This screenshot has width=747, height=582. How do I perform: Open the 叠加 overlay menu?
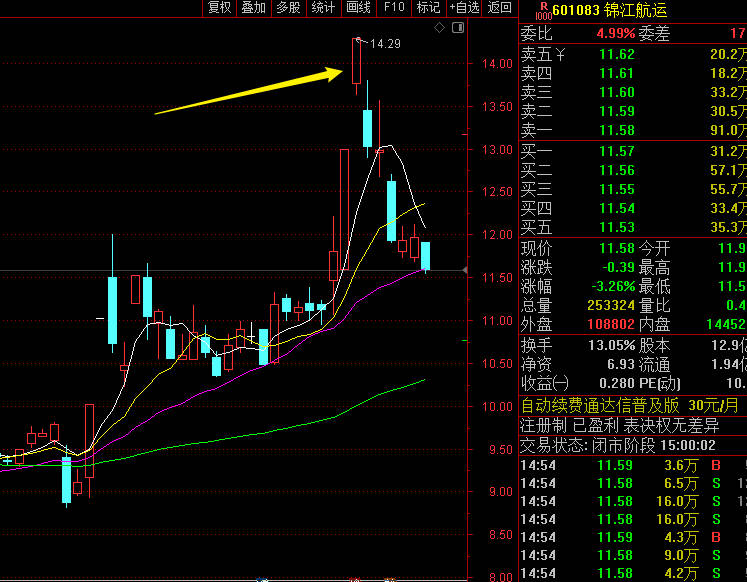254,8
